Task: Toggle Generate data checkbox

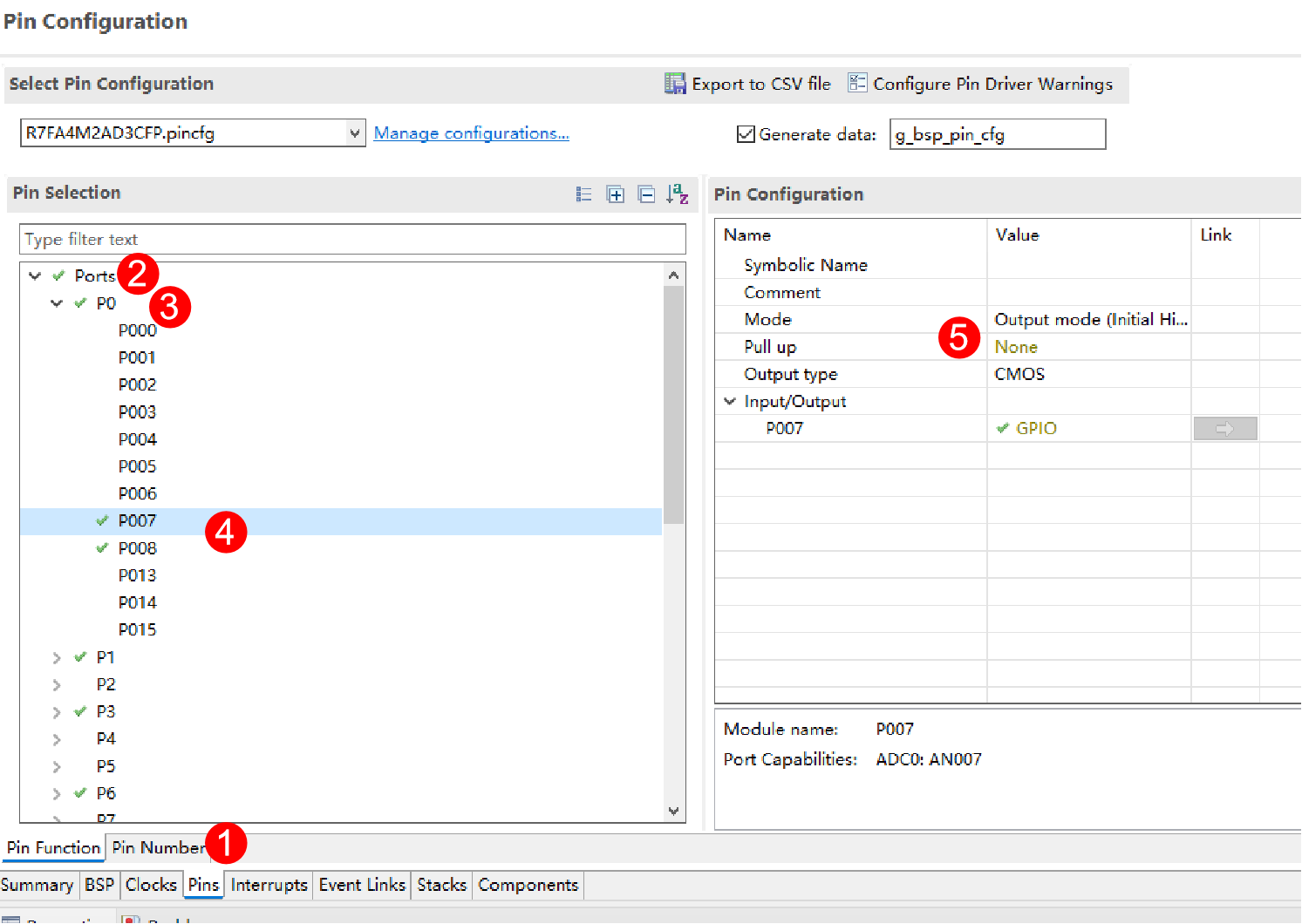Action: pyautogui.click(x=746, y=134)
